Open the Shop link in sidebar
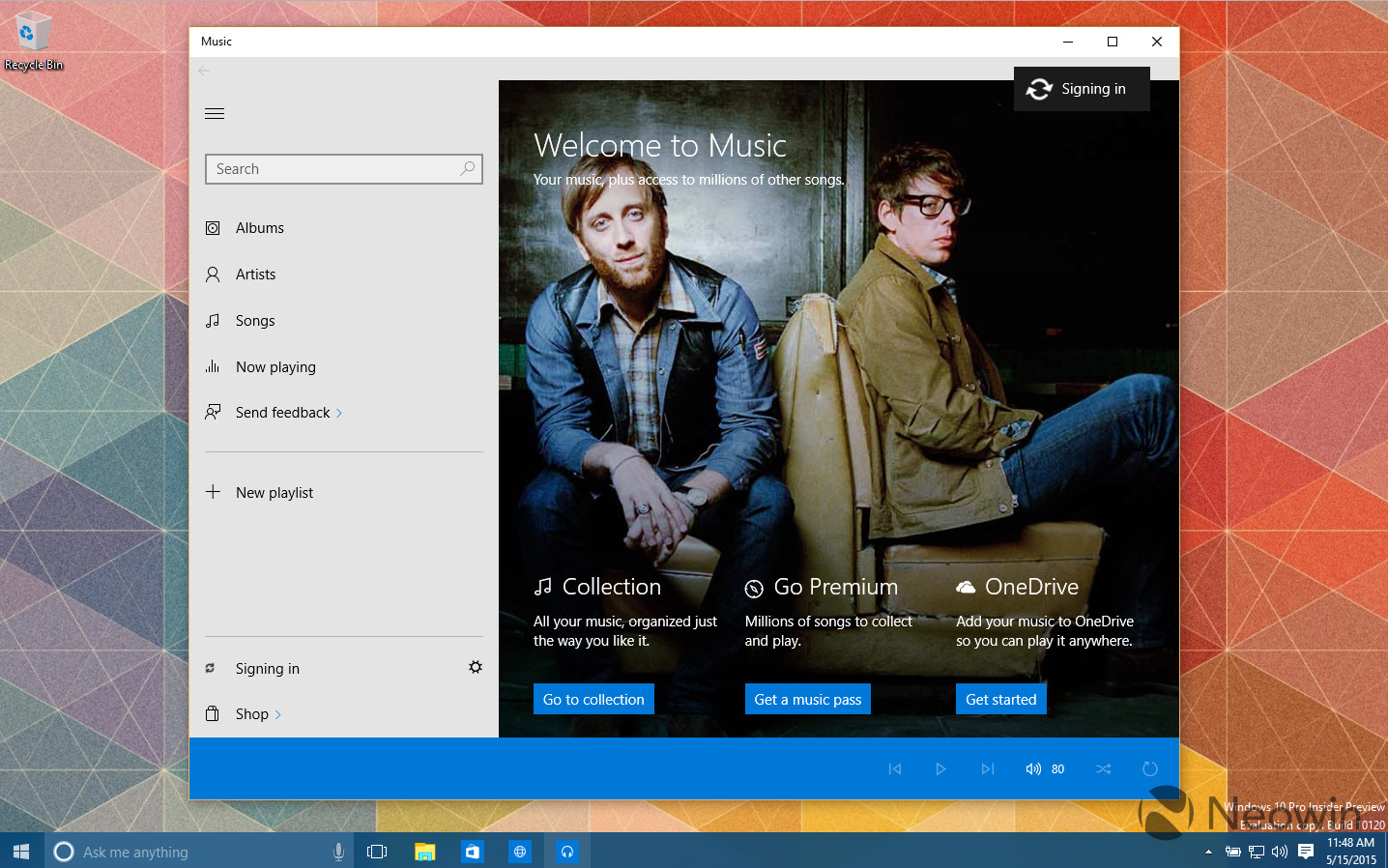The width and height of the screenshot is (1388, 868). click(252, 714)
